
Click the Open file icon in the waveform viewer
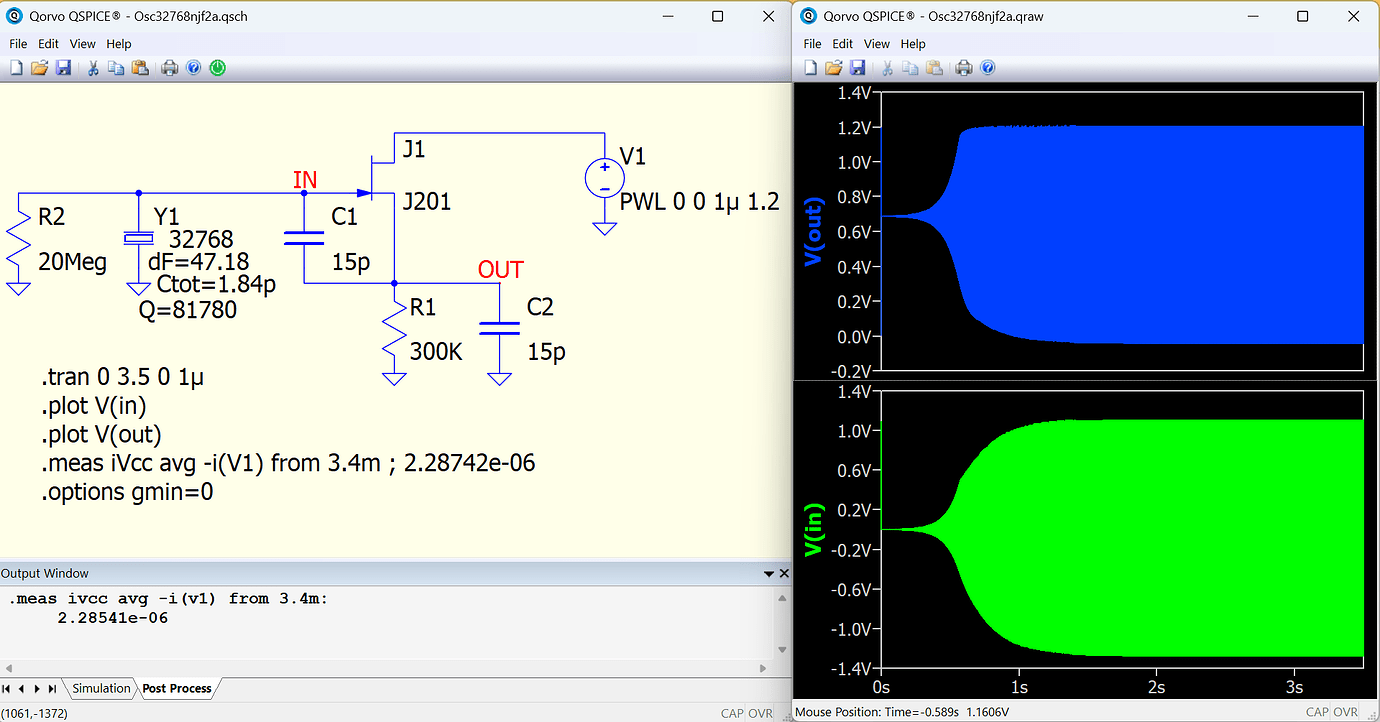coord(834,67)
